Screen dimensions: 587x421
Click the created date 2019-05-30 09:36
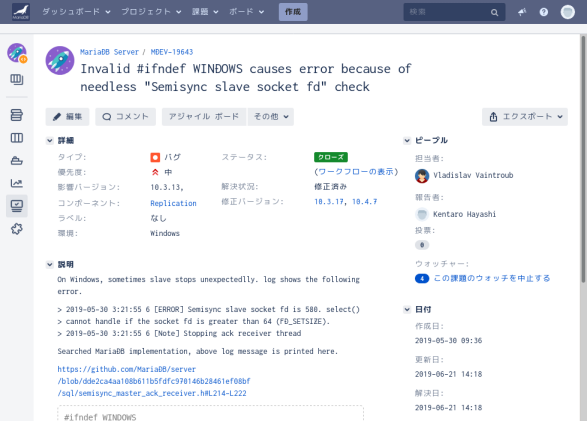448,341
